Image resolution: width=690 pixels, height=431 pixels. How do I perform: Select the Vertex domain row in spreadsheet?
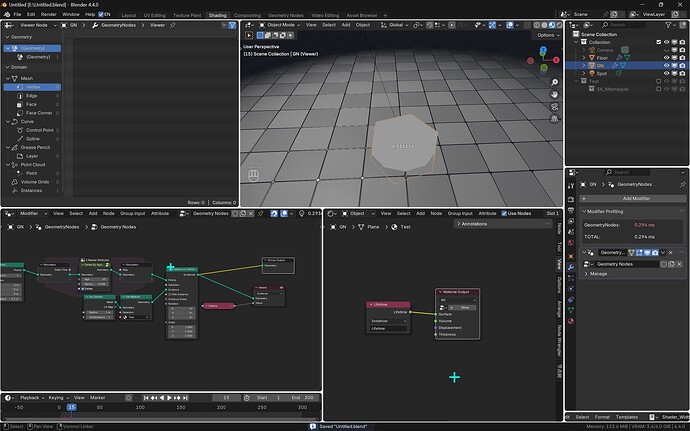point(33,87)
